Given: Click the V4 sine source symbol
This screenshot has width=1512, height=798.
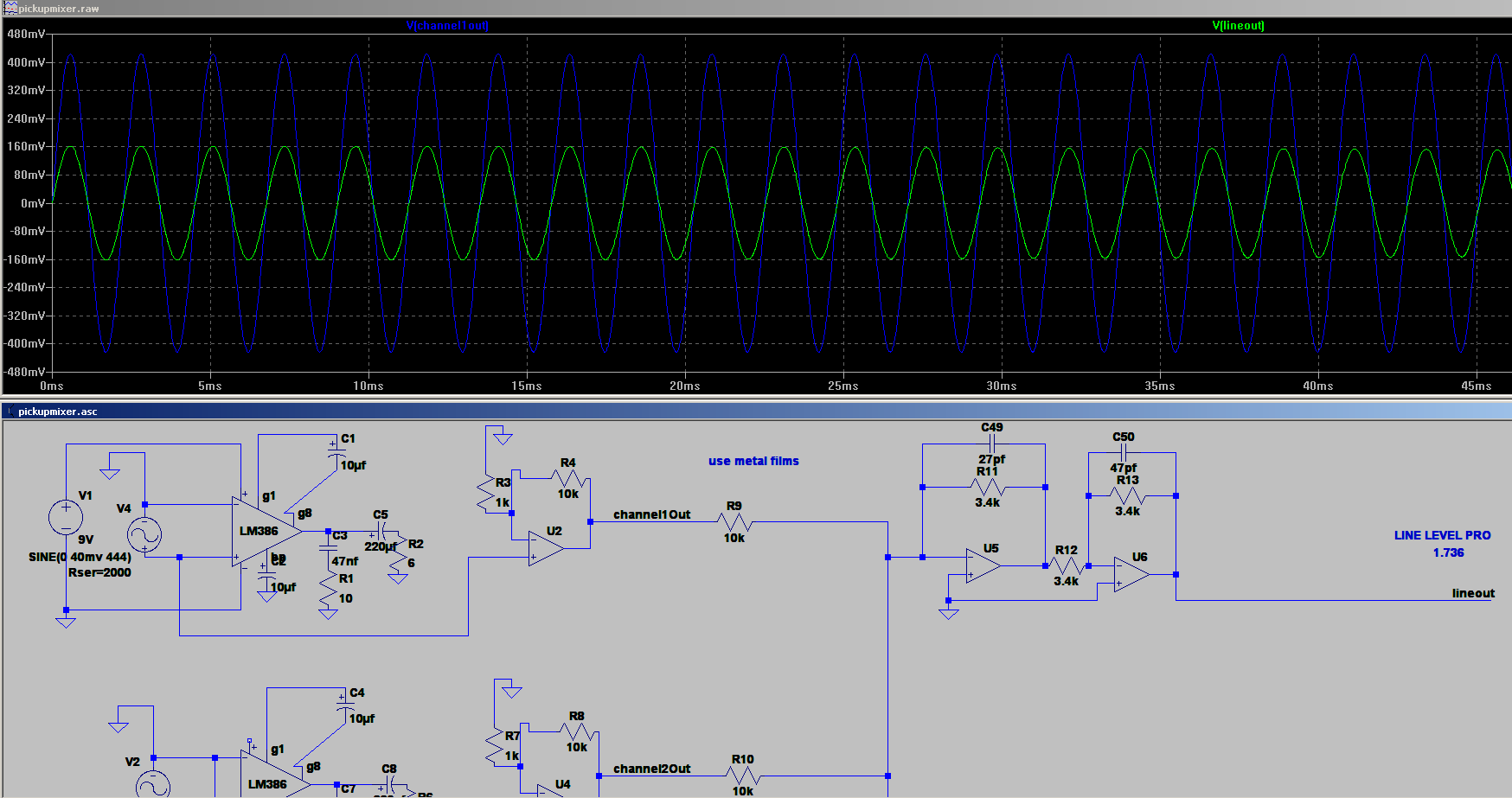Looking at the screenshot, I should (x=144, y=535).
